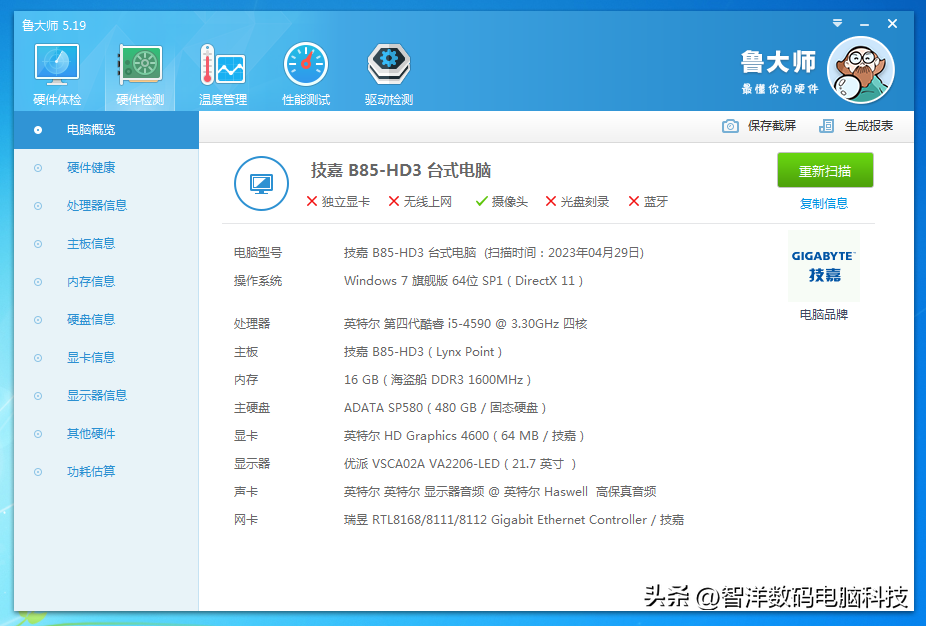
Task: Click the 技嘉 B85-HD3 ( Lynx Point ) text
Action: click(423, 352)
